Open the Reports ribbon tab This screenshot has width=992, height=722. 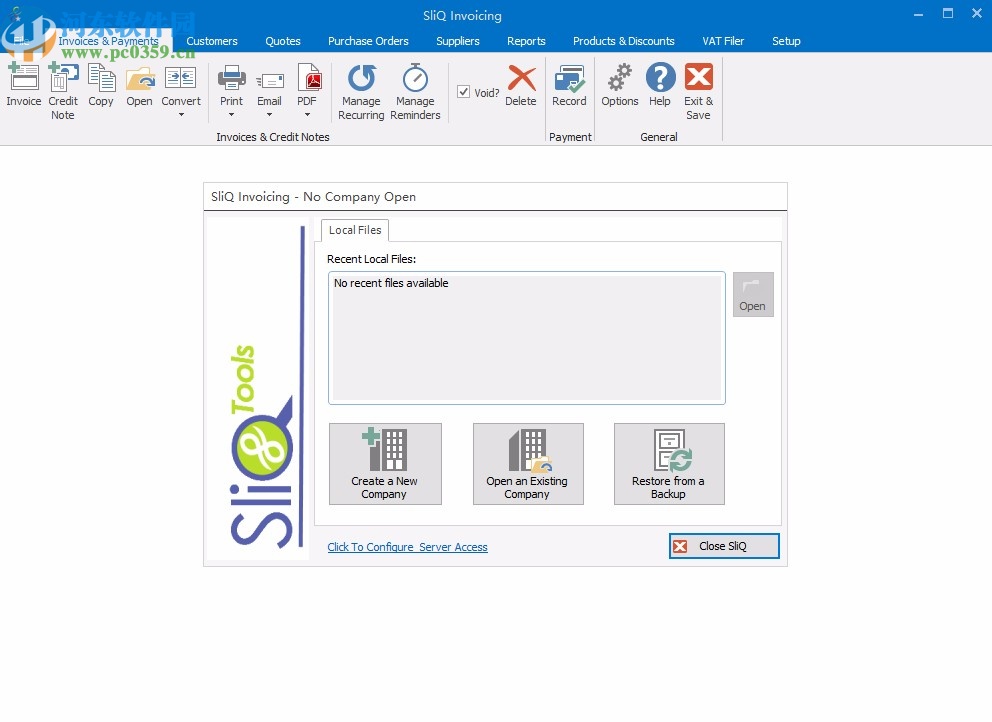coord(526,41)
